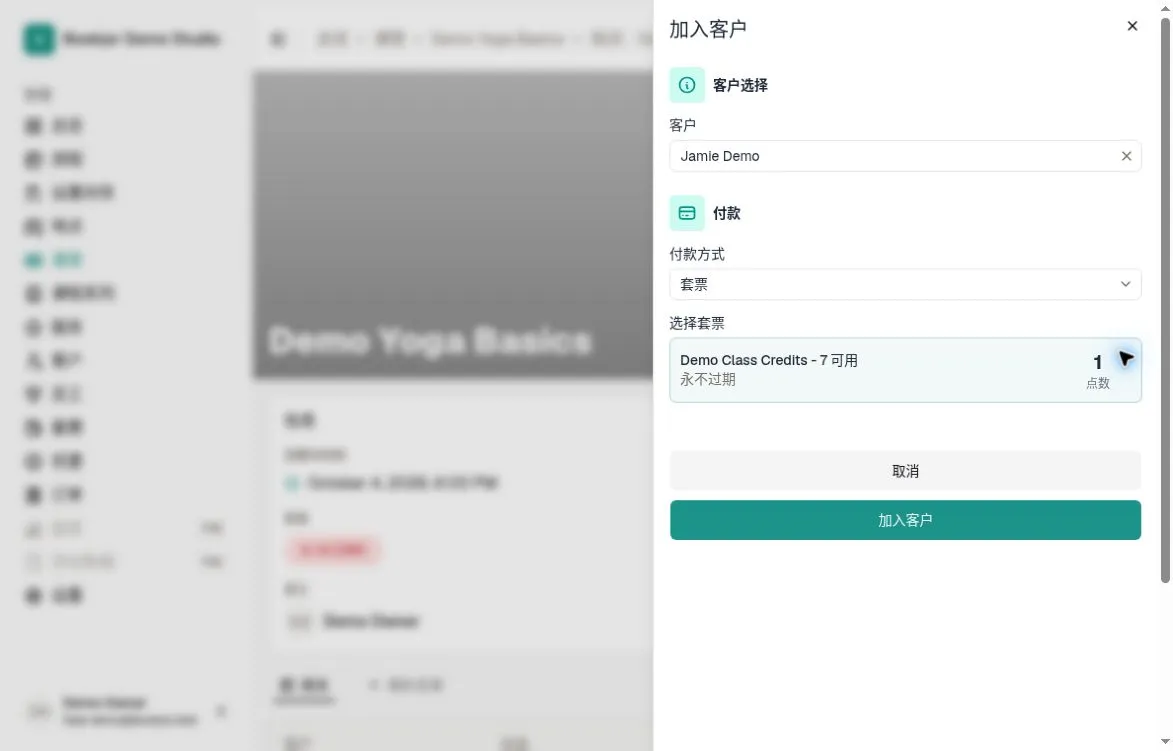Click the 付款 card icon
Image resolution: width=1173 pixels, height=751 pixels.
(x=687, y=213)
